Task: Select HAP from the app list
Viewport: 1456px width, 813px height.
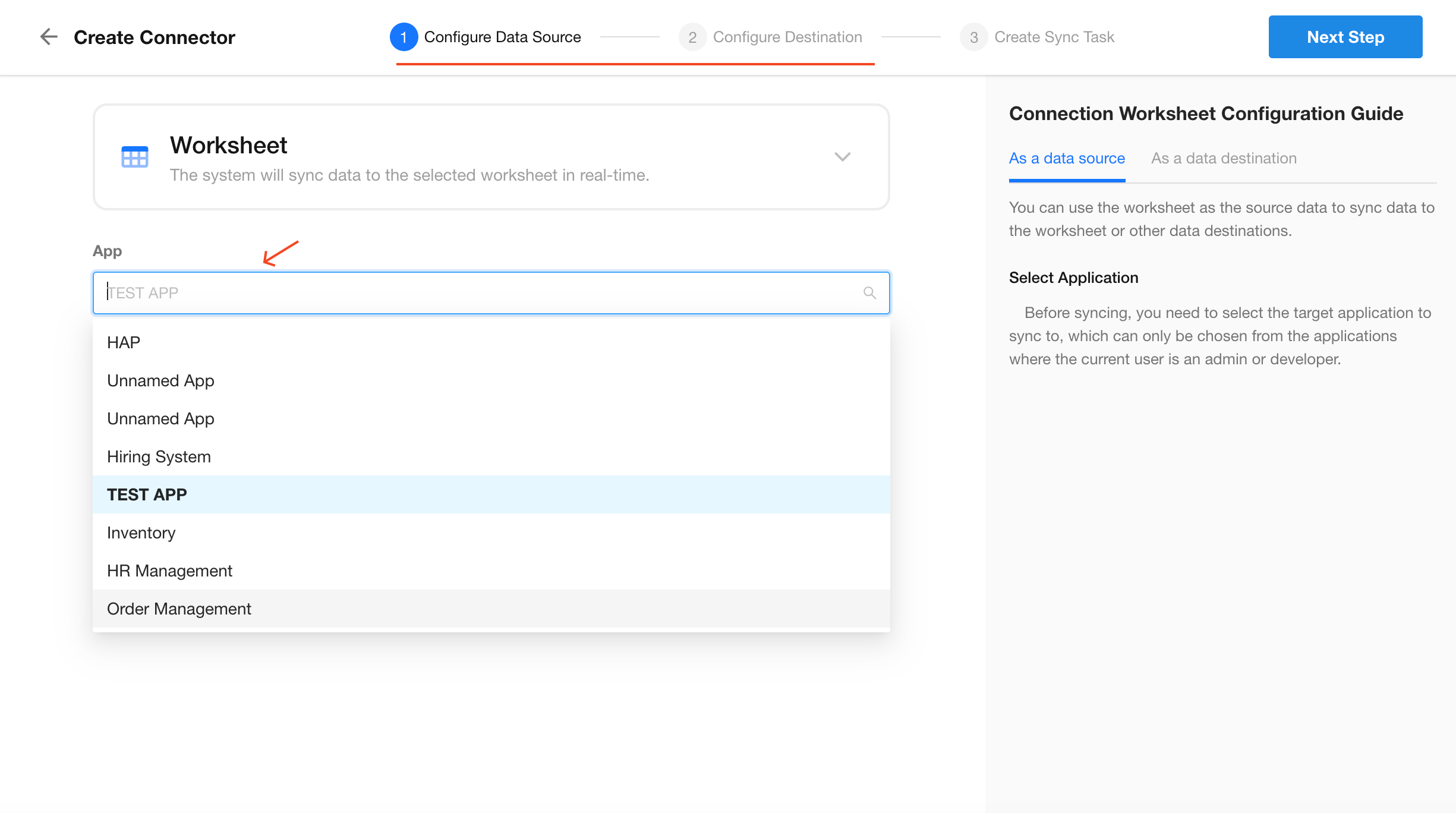Action: tap(124, 342)
